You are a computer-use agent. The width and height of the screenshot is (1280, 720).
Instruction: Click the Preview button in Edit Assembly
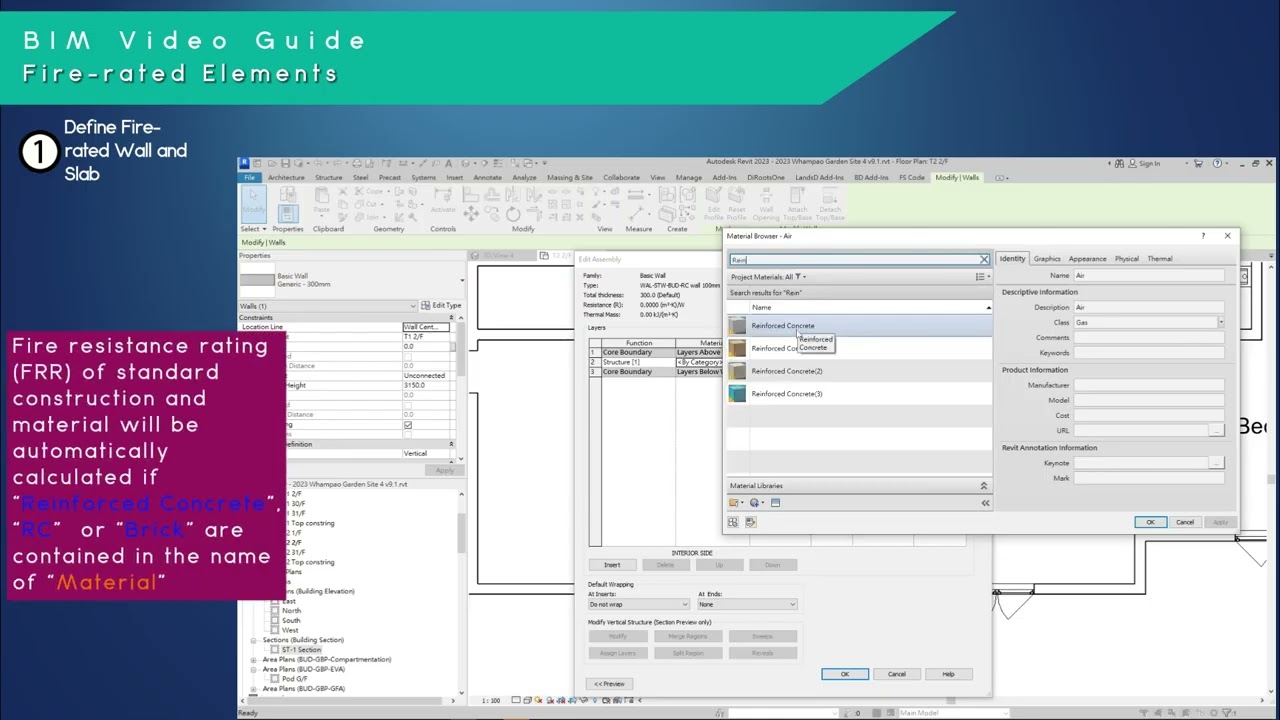point(609,684)
